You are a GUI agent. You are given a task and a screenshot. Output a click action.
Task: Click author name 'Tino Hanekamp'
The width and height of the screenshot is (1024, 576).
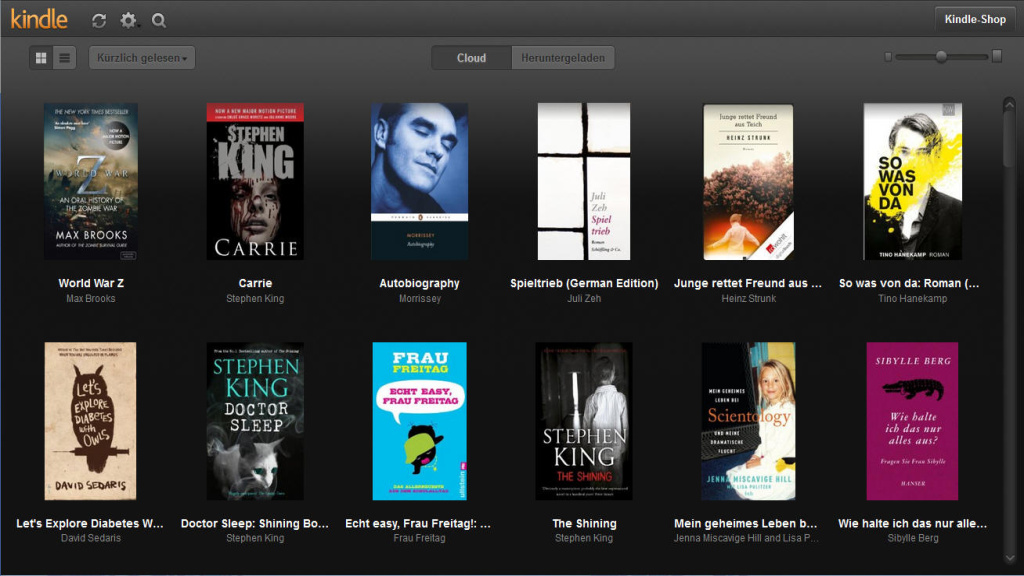click(x=912, y=298)
